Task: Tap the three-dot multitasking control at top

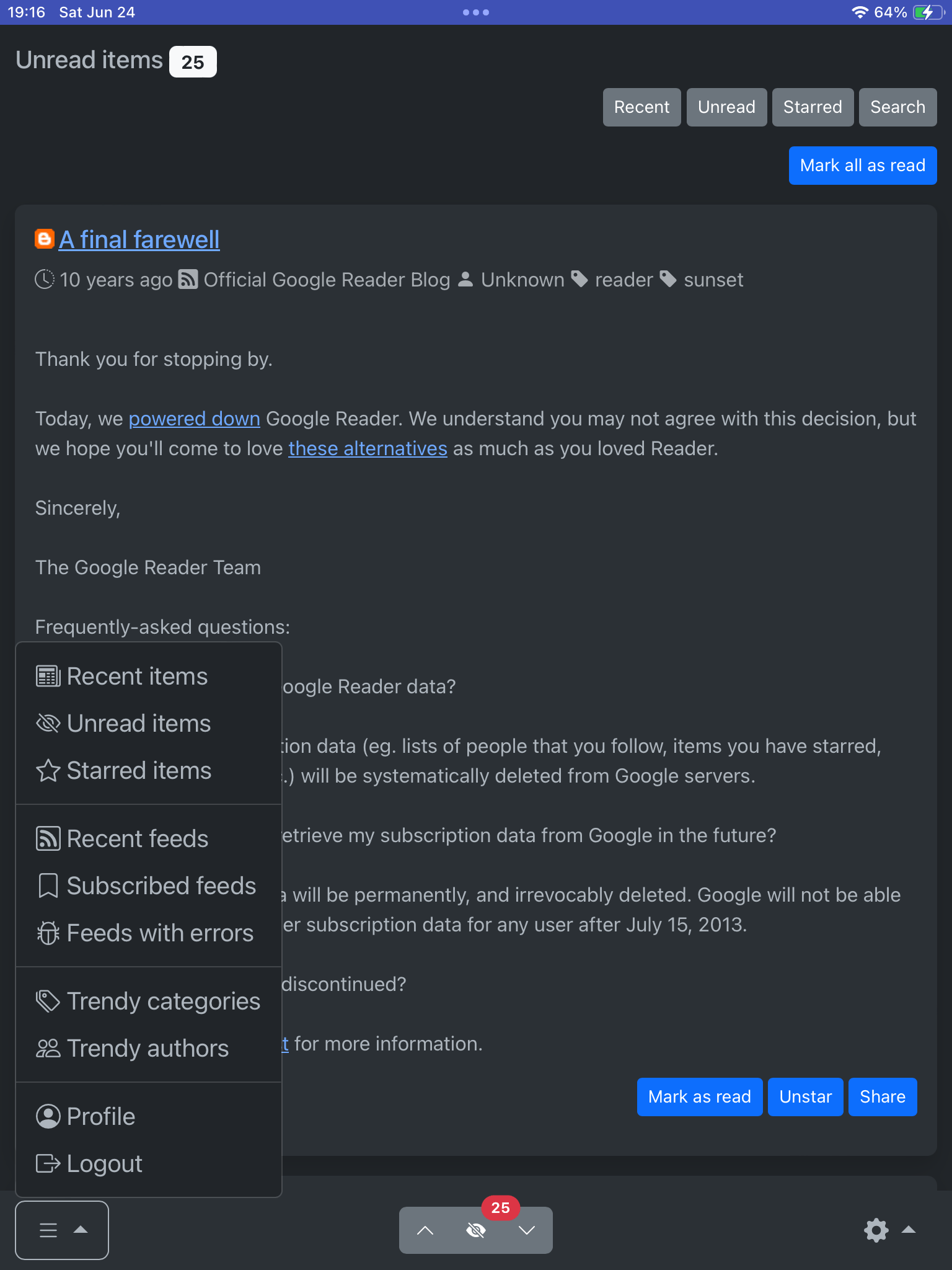Action: click(476, 12)
